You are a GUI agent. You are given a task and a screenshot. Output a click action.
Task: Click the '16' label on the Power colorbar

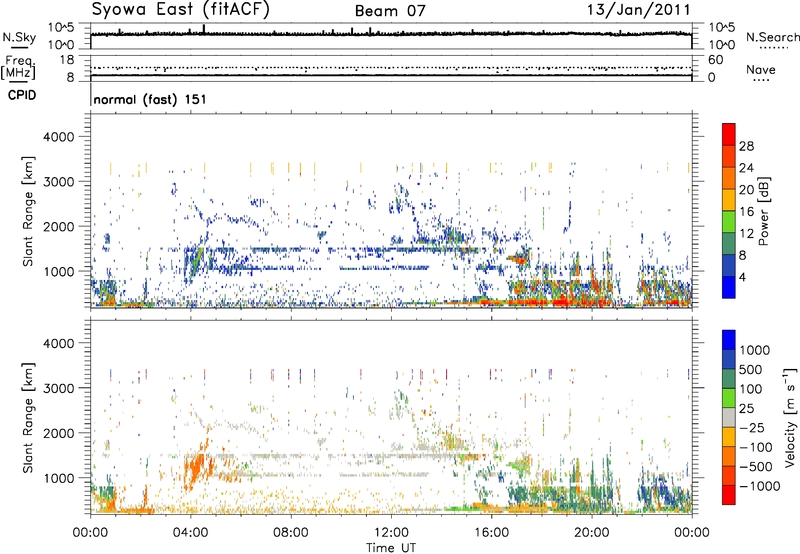click(x=746, y=212)
